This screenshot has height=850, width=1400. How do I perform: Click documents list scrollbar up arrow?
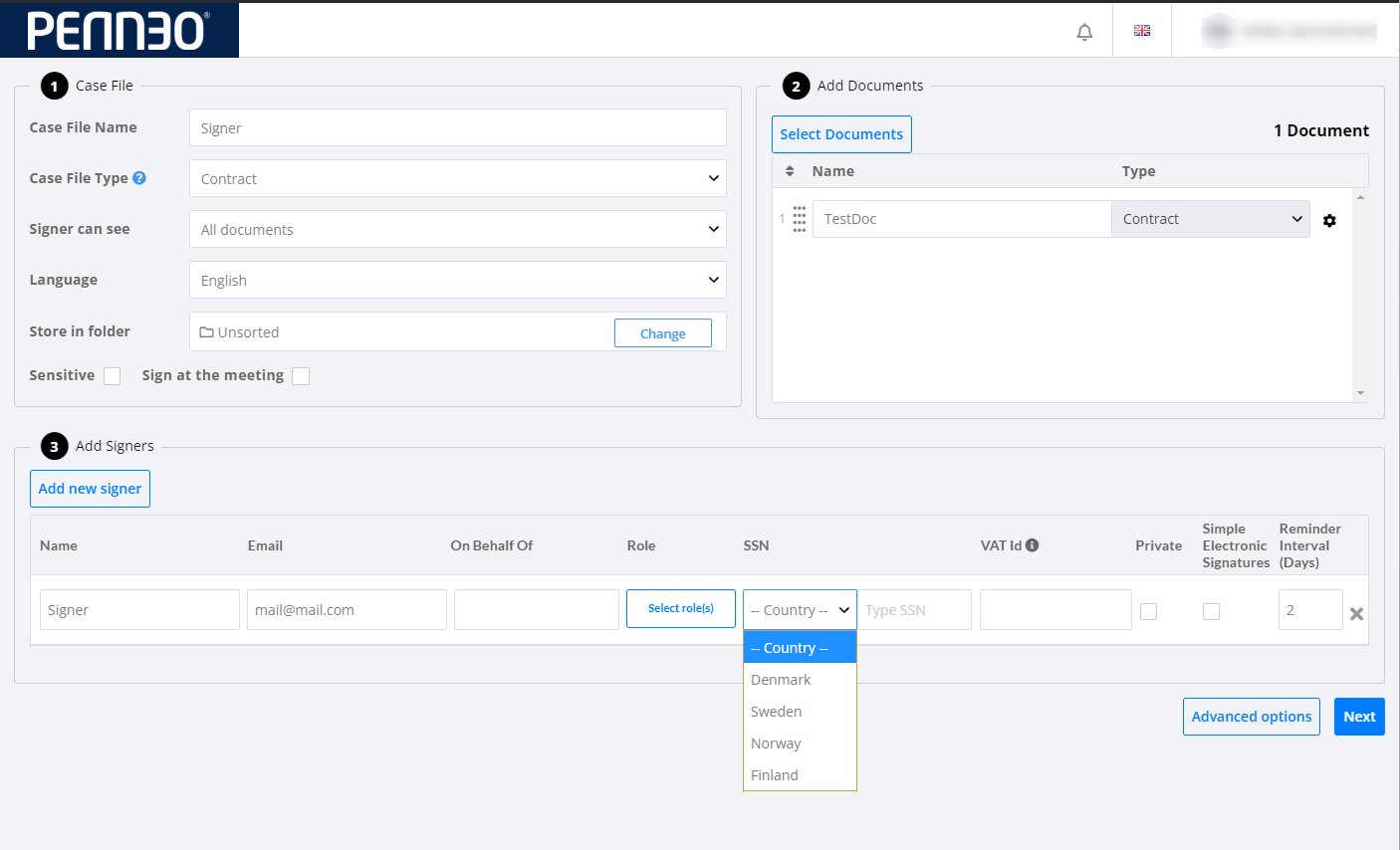point(1360,196)
